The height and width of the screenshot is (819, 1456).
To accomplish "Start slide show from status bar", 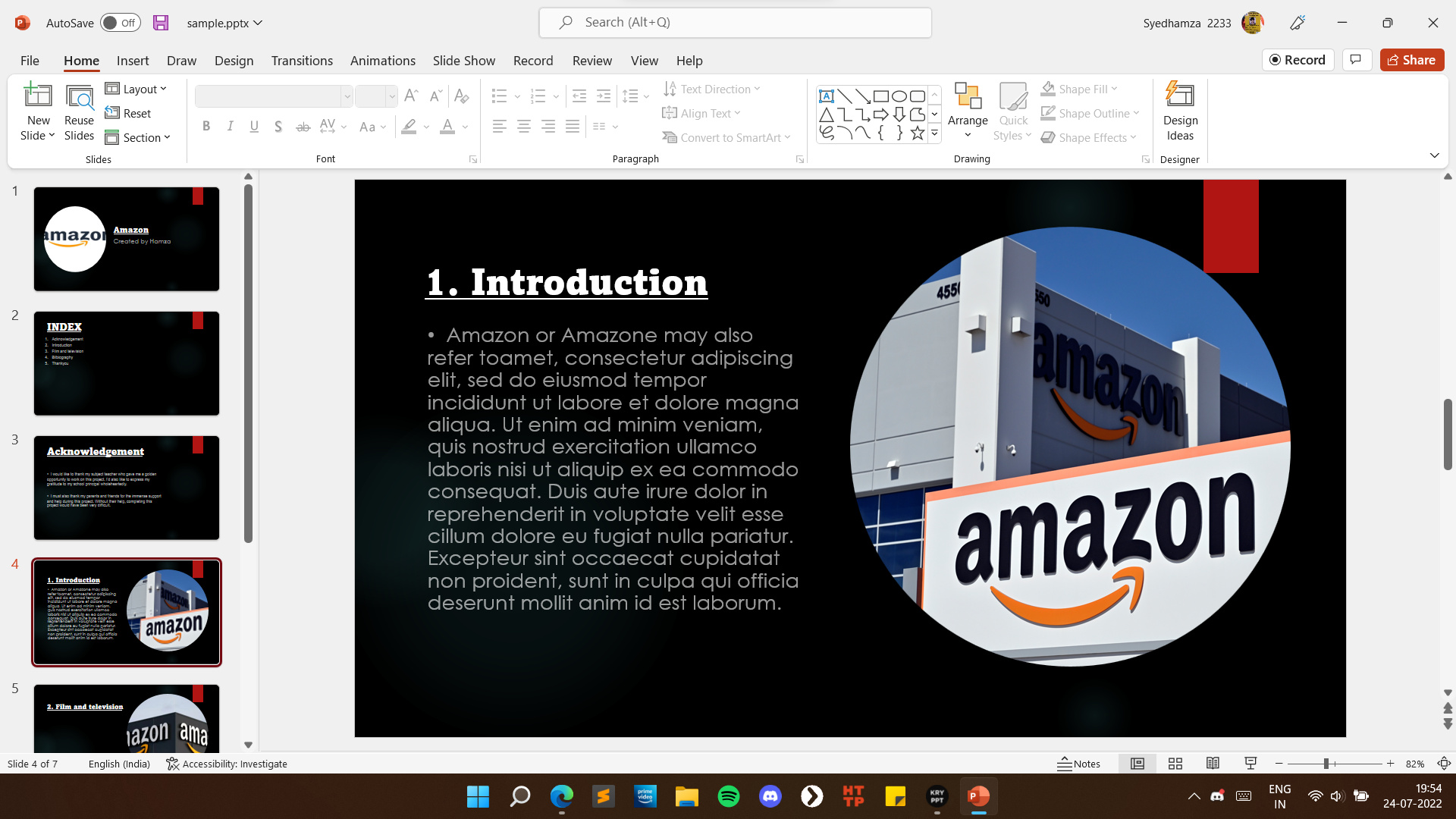I will tap(1250, 764).
